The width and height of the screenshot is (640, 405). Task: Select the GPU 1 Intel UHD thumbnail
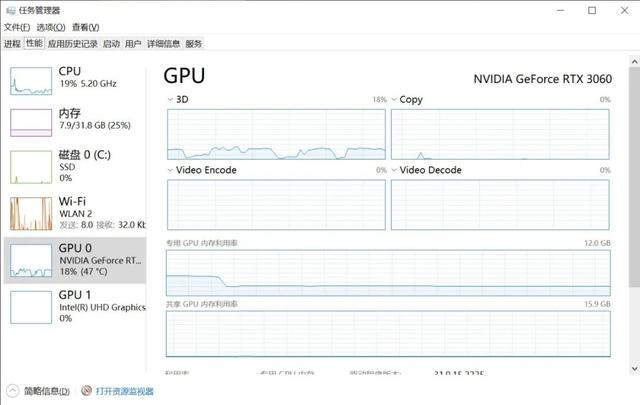[30, 306]
